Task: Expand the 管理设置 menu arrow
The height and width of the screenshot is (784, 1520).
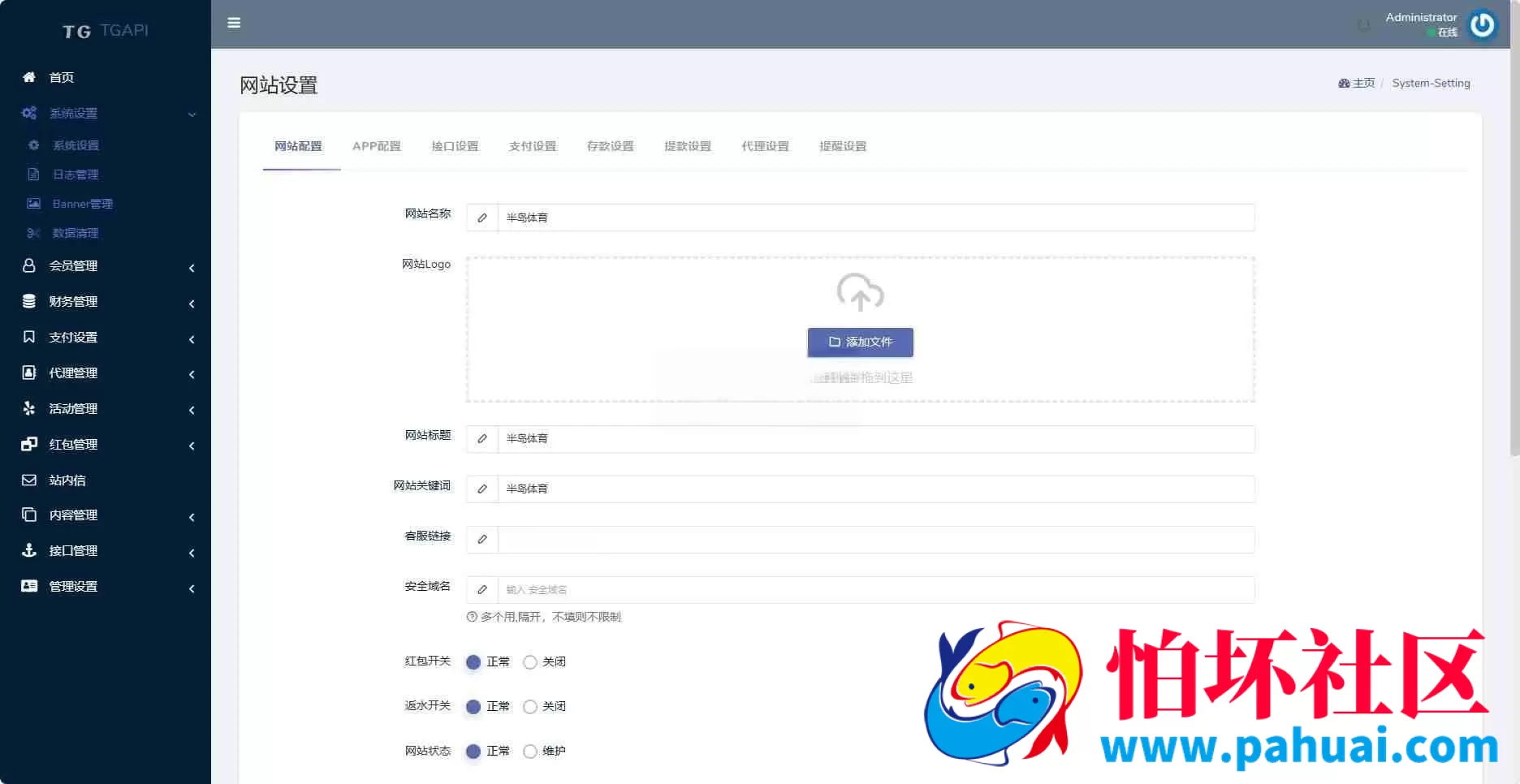Action: (192, 588)
